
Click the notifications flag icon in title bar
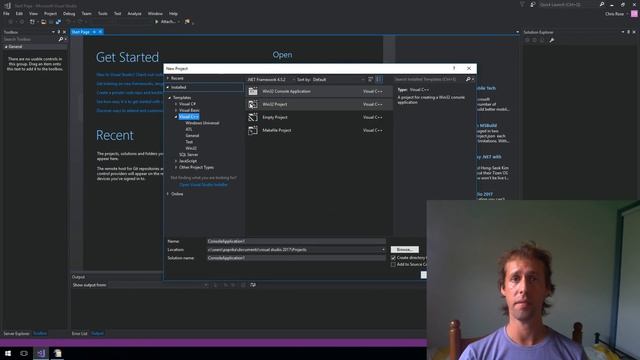pos(522,4)
